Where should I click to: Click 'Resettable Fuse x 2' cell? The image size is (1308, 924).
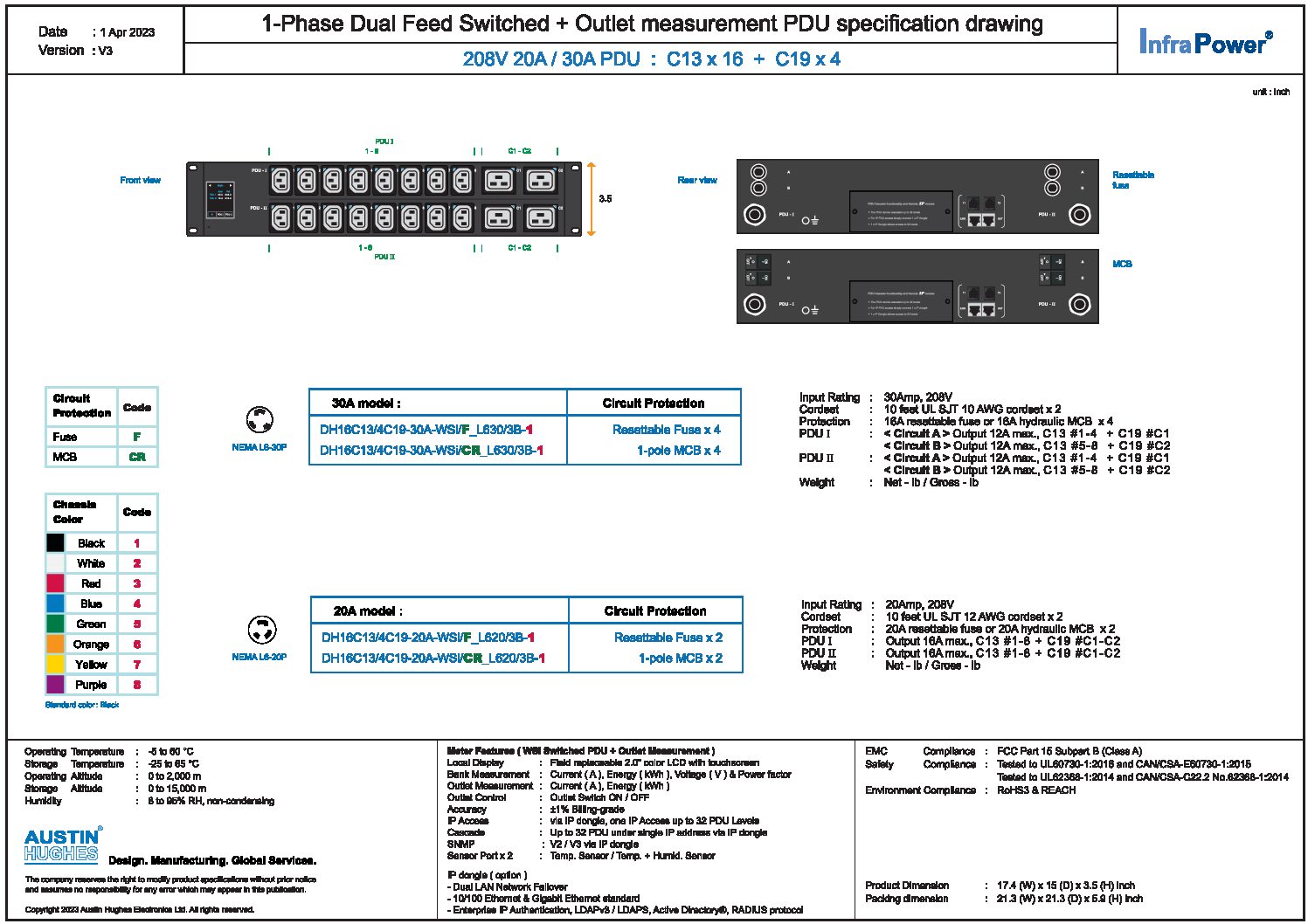click(x=668, y=638)
